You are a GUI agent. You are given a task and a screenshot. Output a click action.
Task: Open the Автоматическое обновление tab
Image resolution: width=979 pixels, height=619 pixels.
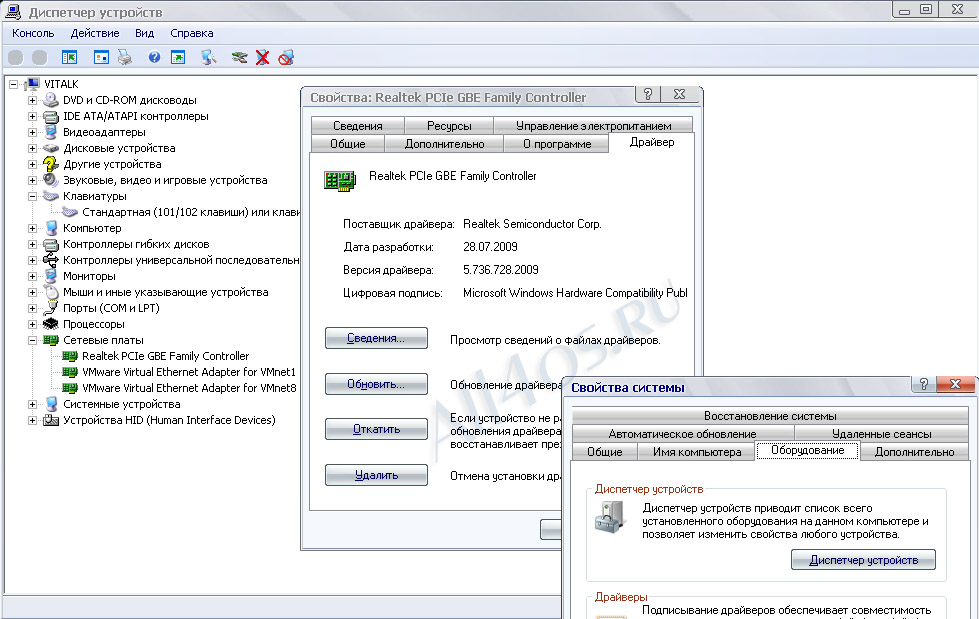pyautogui.click(x=682, y=433)
